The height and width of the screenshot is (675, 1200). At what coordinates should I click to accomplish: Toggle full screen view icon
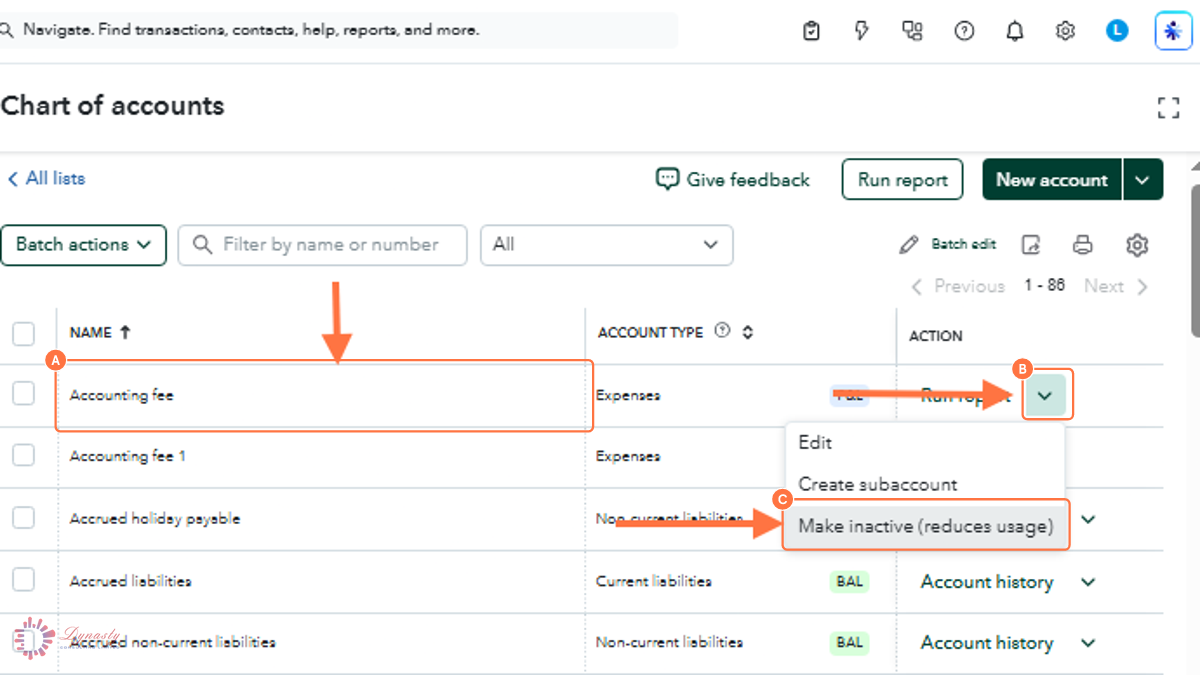(1168, 108)
